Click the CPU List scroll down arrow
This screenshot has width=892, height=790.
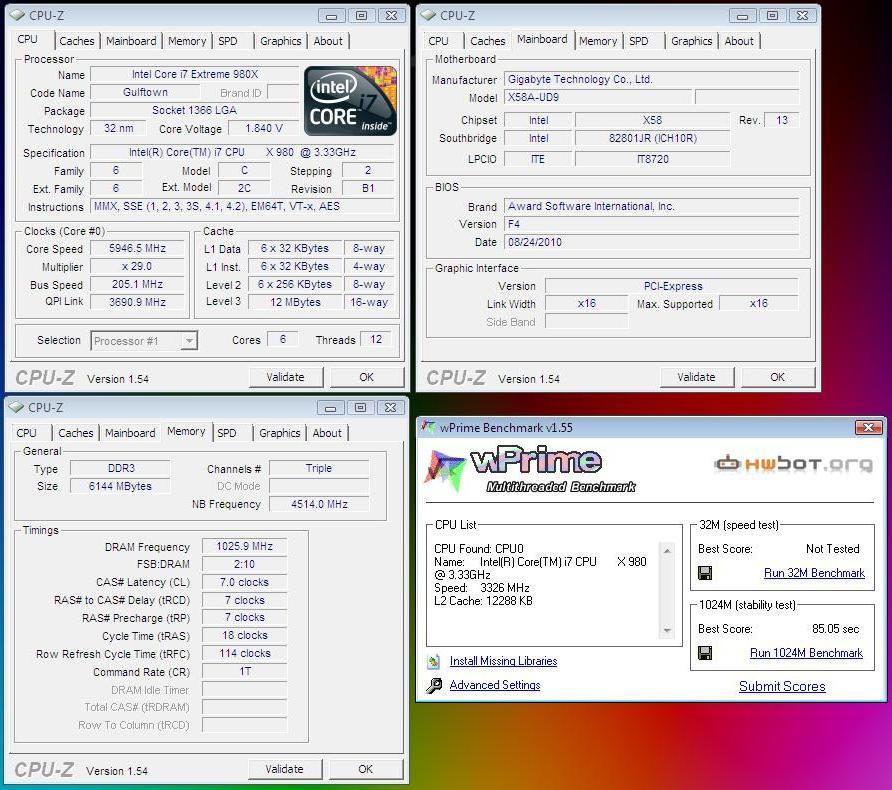[x=667, y=630]
